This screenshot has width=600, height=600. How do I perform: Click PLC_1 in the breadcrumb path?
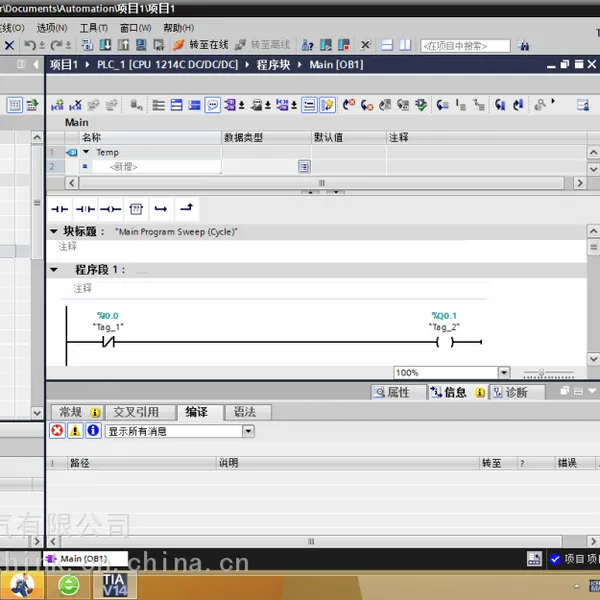pos(167,65)
